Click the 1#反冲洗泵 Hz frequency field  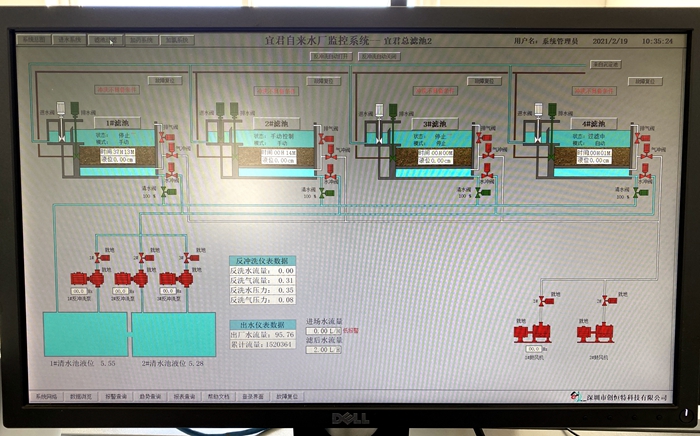[x=79, y=291]
